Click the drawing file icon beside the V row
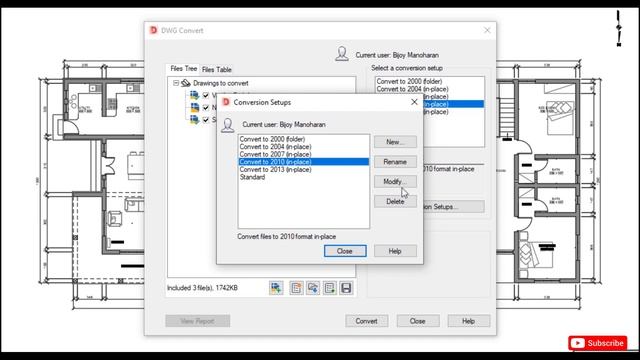Image resolution: width=640 pixels, height=360 pixels. [x=195, y=95]
